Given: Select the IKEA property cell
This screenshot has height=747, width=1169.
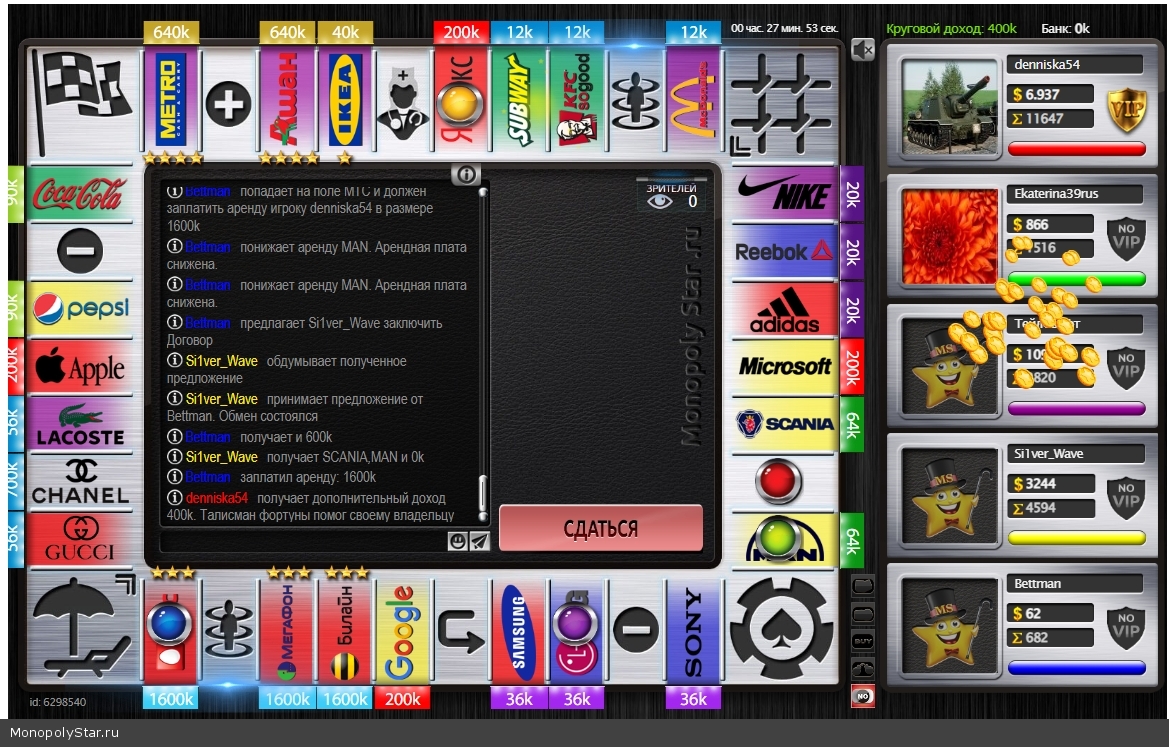Looking at the screenshot, I should point(345,100).
